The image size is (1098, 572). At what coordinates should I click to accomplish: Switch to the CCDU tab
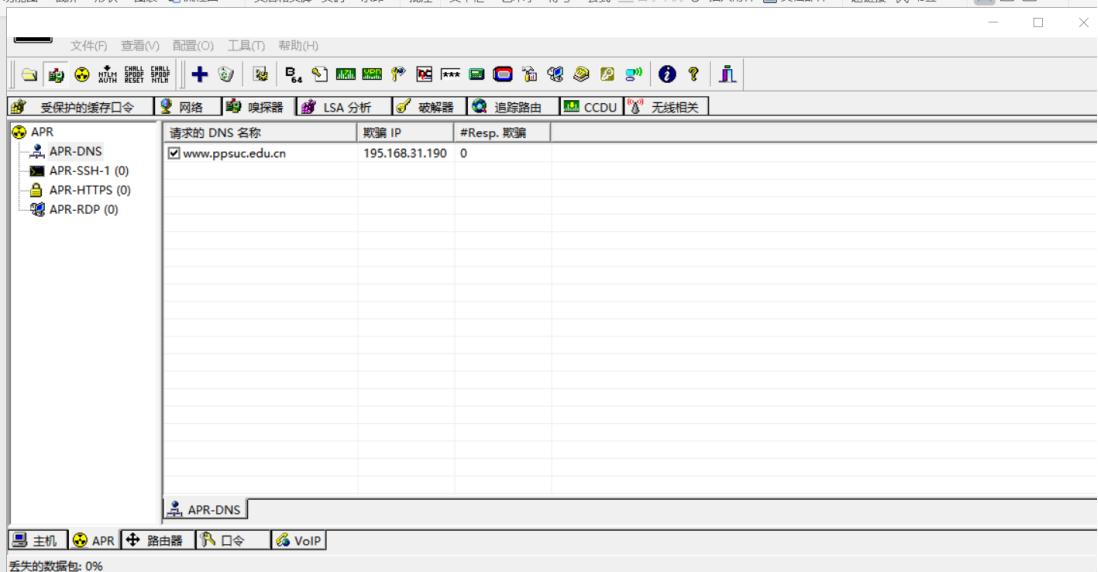[x=592, y=107]
